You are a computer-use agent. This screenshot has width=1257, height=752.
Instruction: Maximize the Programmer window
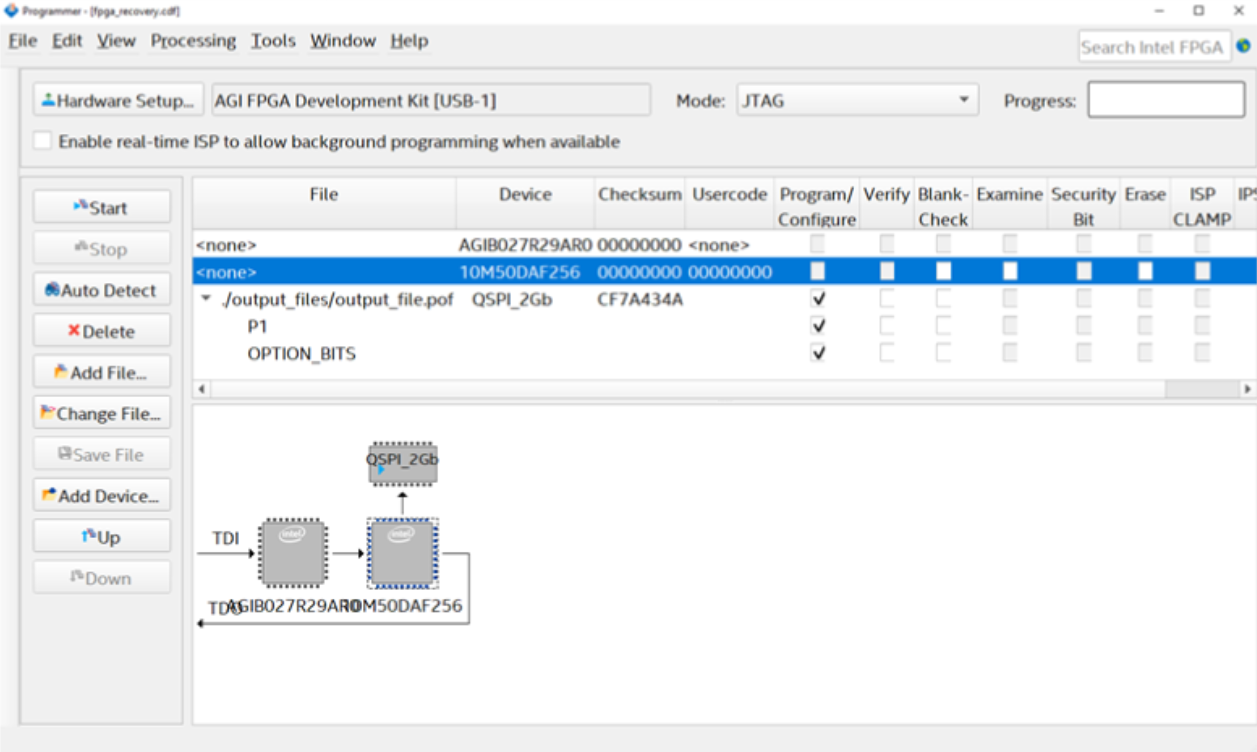(1198, 10)
